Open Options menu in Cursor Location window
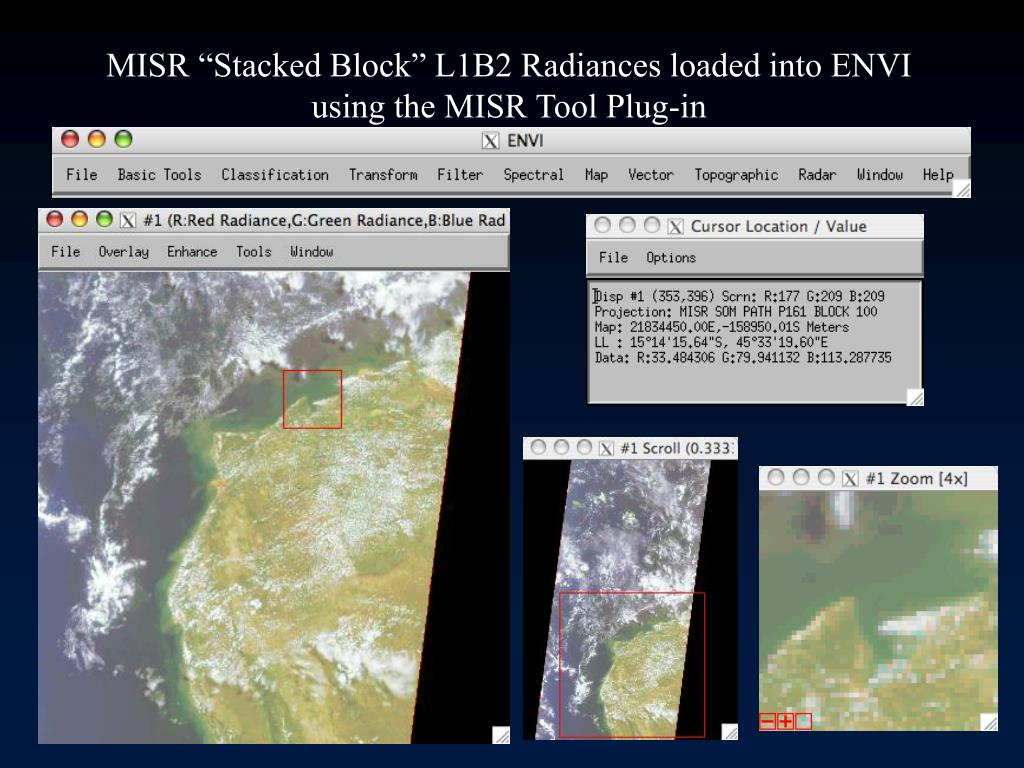This screenshot has width=1024, height=768. click(x=670, y=258)
